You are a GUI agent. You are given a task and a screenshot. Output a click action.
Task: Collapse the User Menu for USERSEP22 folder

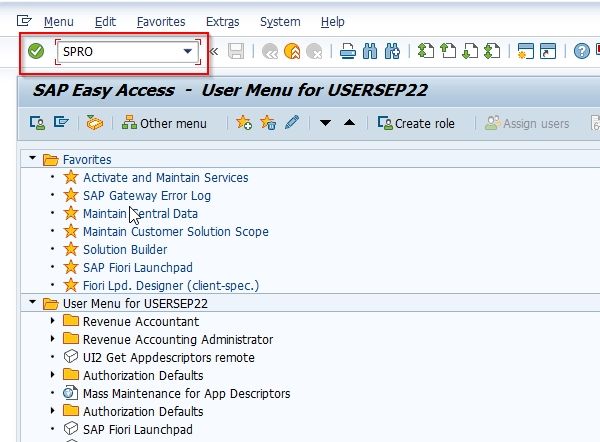coord(33,302)
